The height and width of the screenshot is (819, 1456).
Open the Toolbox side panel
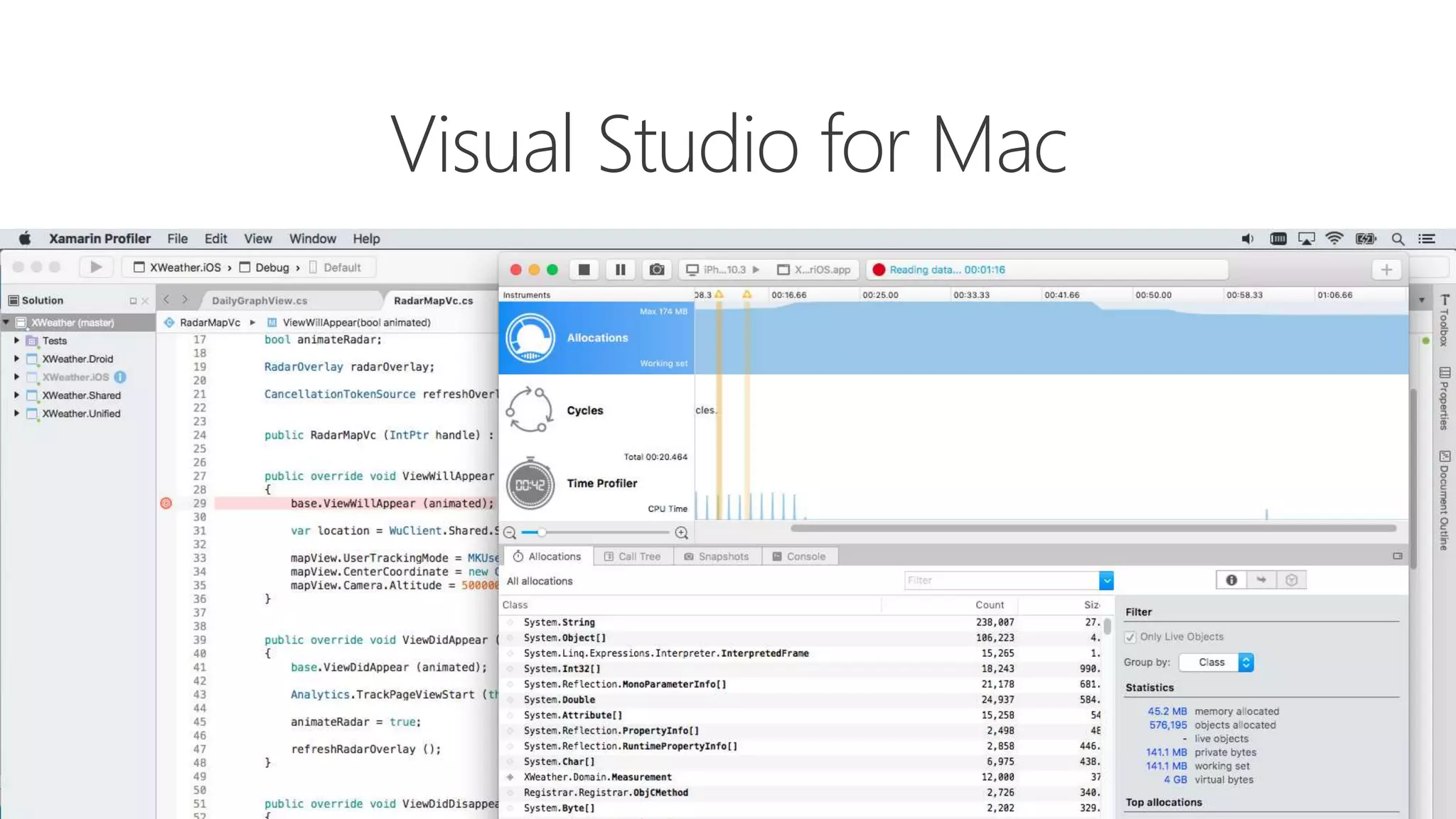tap(1444, 320)
